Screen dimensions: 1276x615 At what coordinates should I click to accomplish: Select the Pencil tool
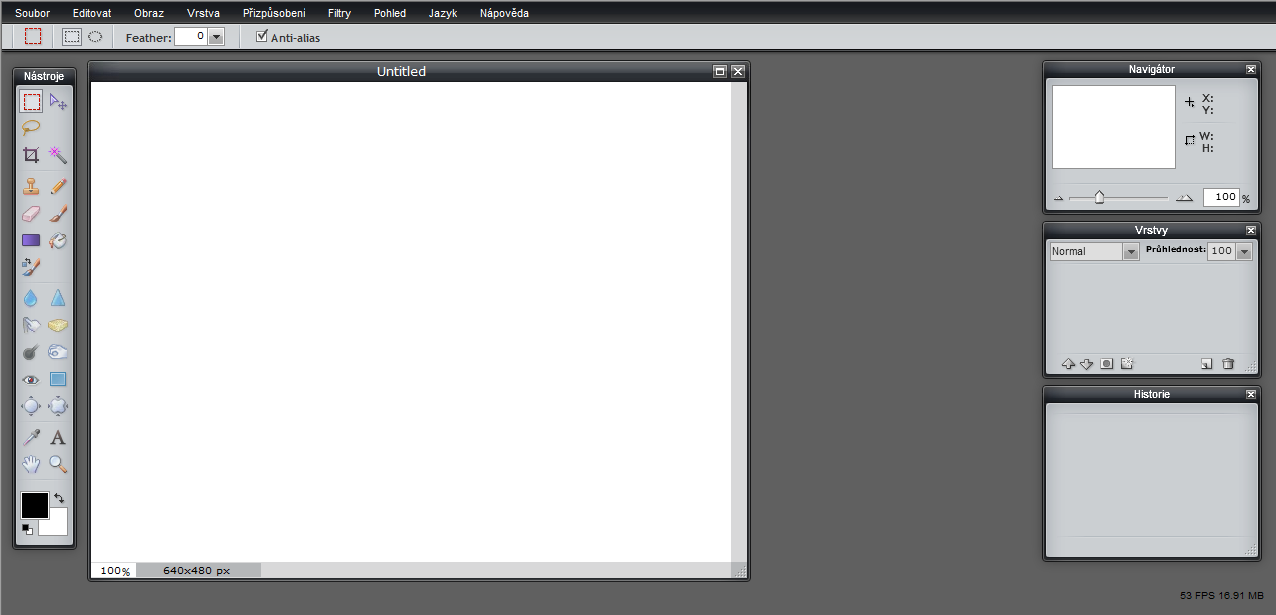point(58,186)
